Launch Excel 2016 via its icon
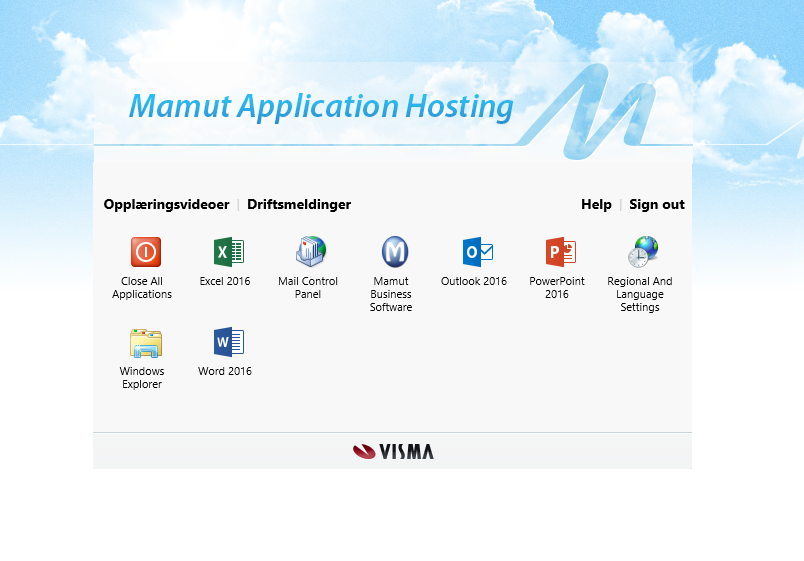 pyautogui.click(x=229, y=252)
